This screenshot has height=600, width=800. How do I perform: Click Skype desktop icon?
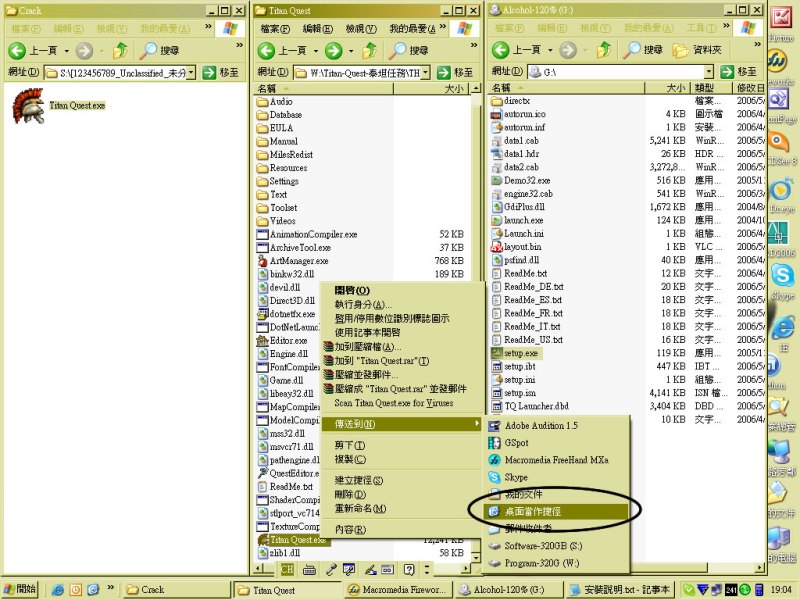(x=783, y=281)
